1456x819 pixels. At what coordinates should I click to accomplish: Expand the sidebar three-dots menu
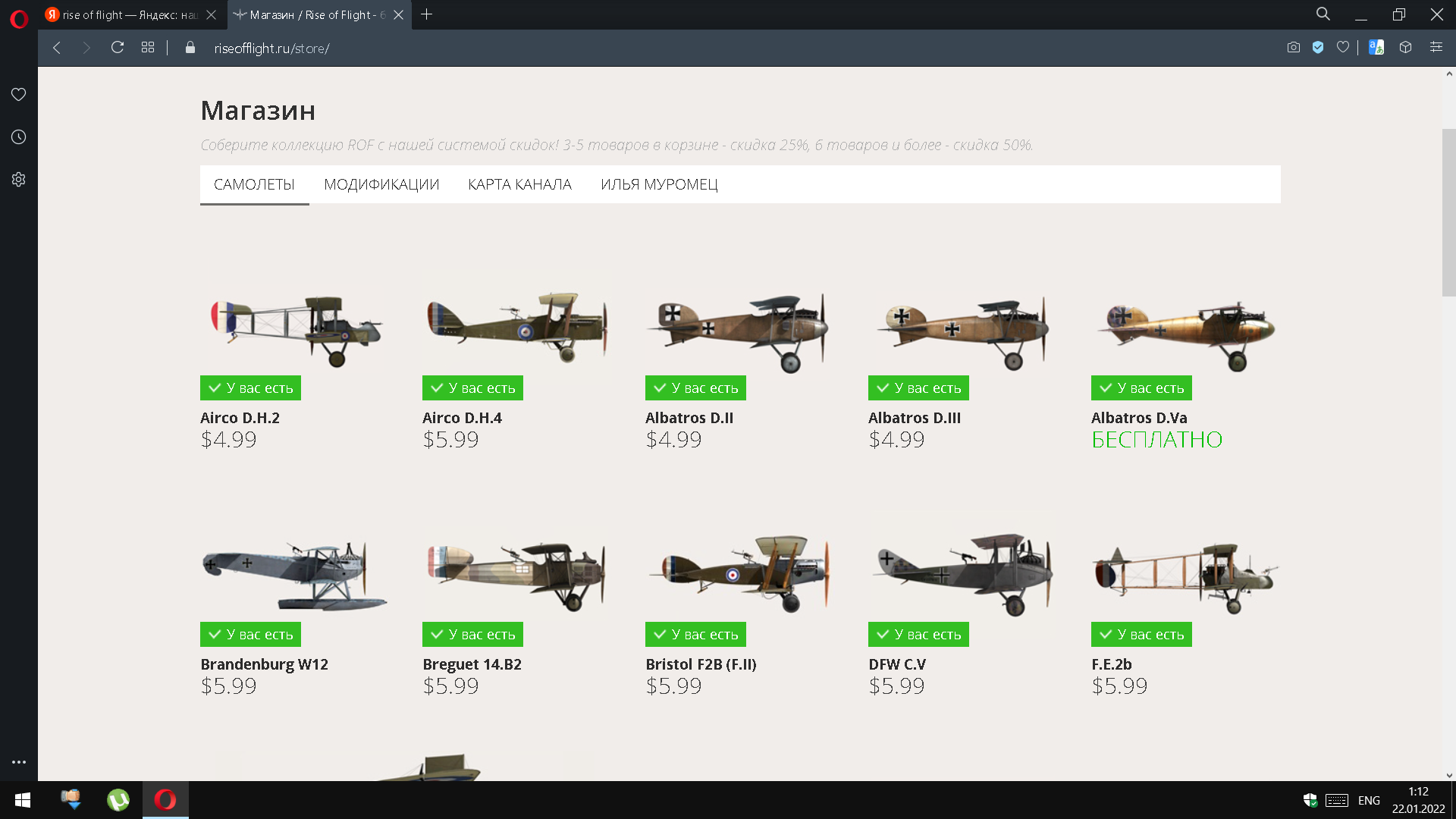pos(19,762)
